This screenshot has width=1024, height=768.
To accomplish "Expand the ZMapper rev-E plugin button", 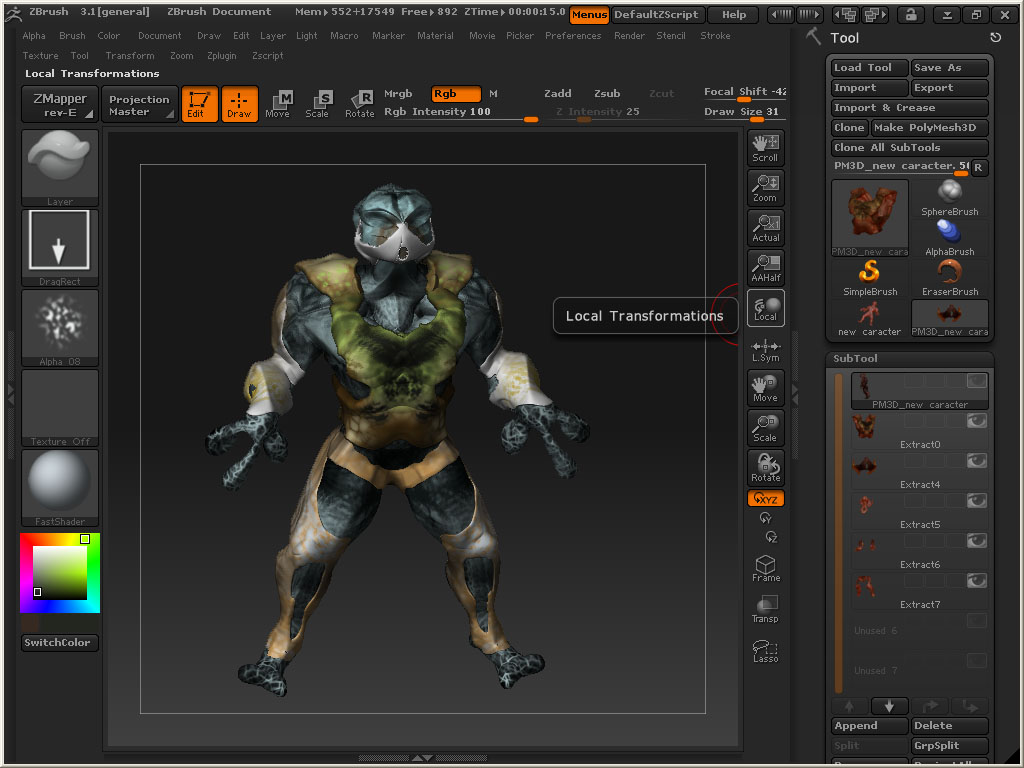I will pos(60,104).
